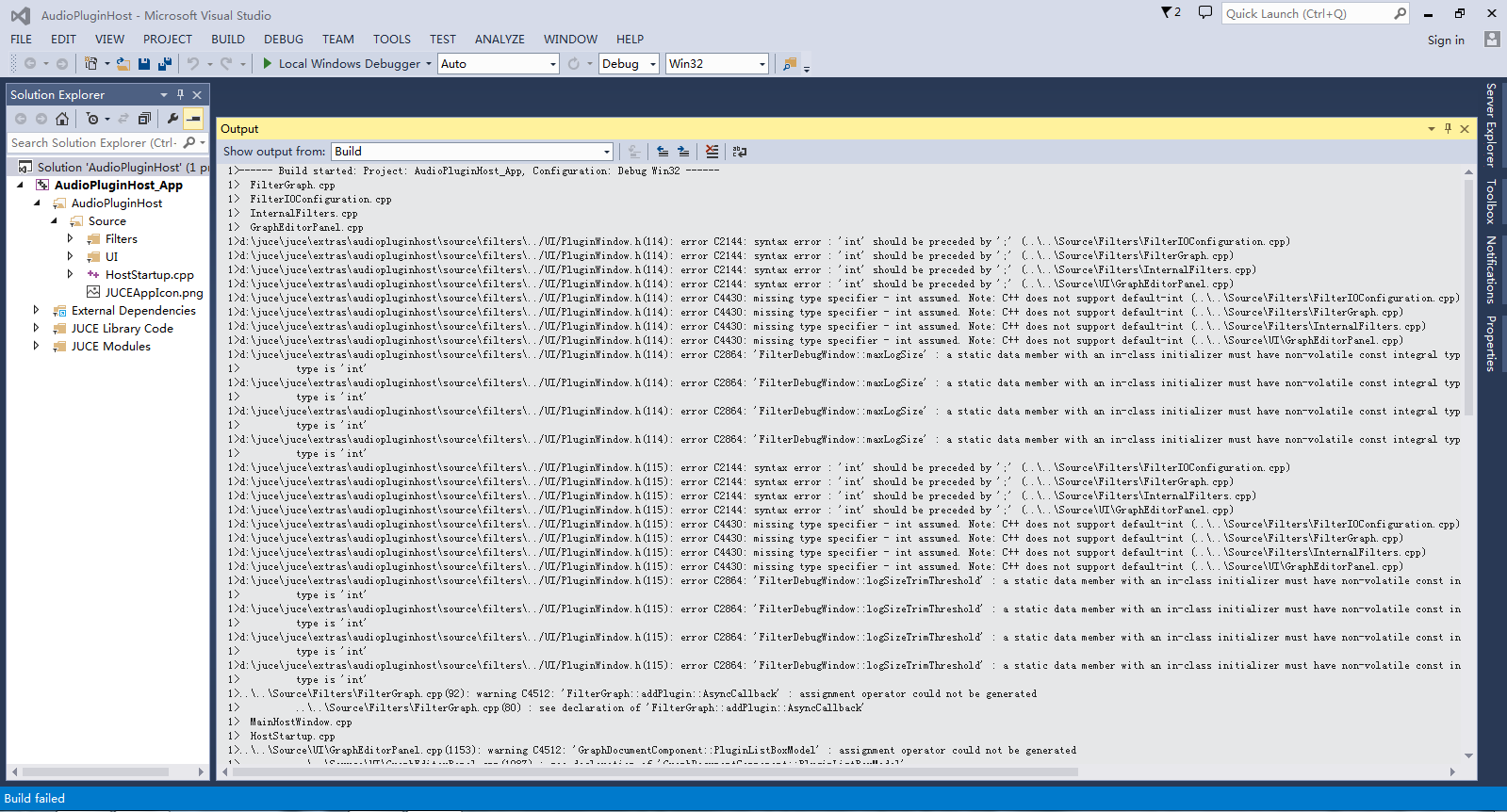The image size is (1507, 812).
Task: Click the Visual Studio logo icon
Action: 20,15
